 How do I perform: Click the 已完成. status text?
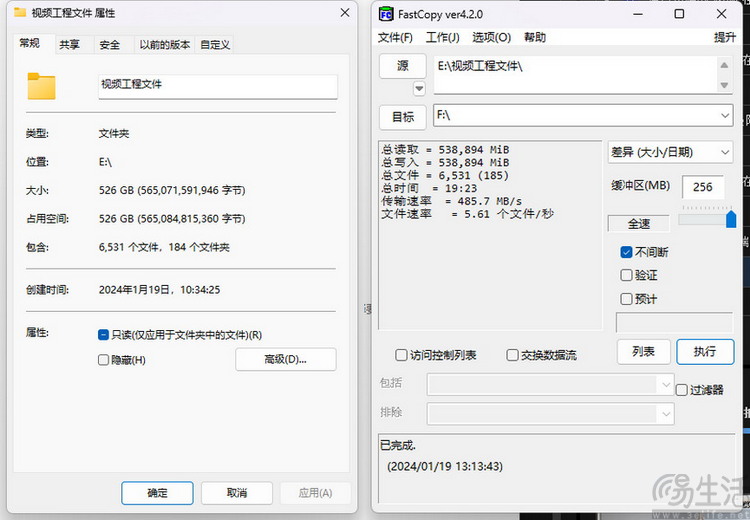(x=398, y=445)
